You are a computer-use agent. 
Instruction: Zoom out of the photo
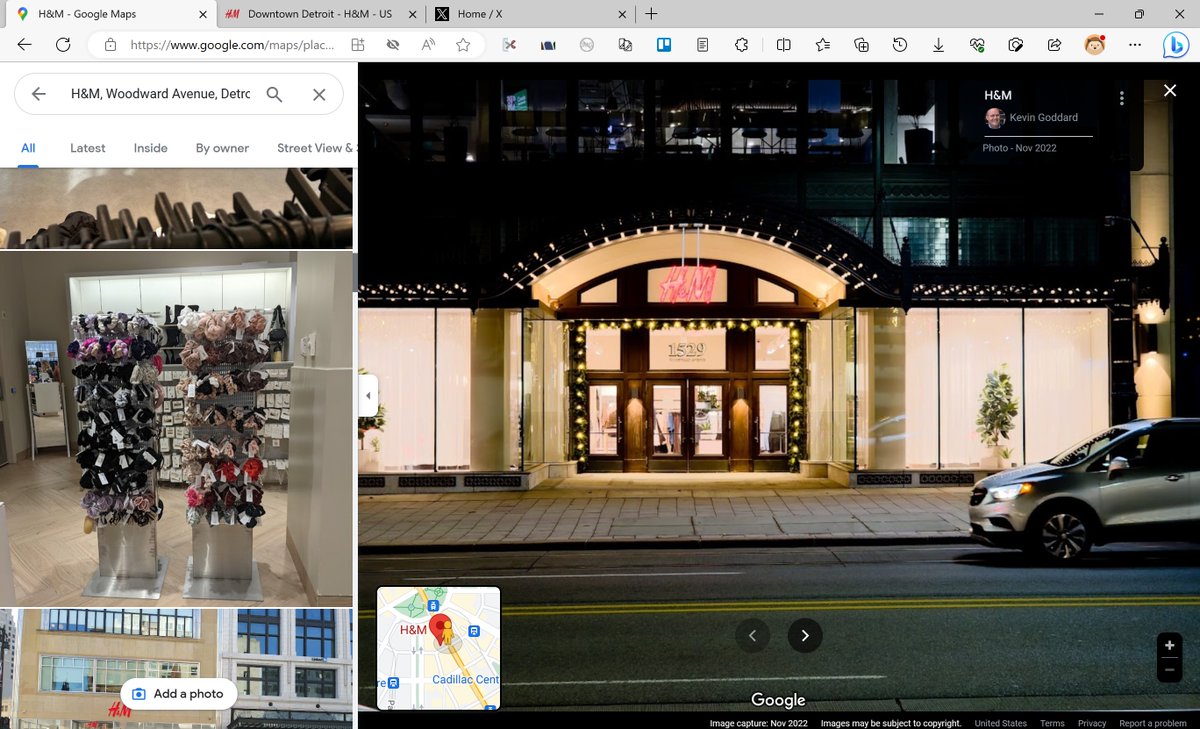(x=1169, y=670)
